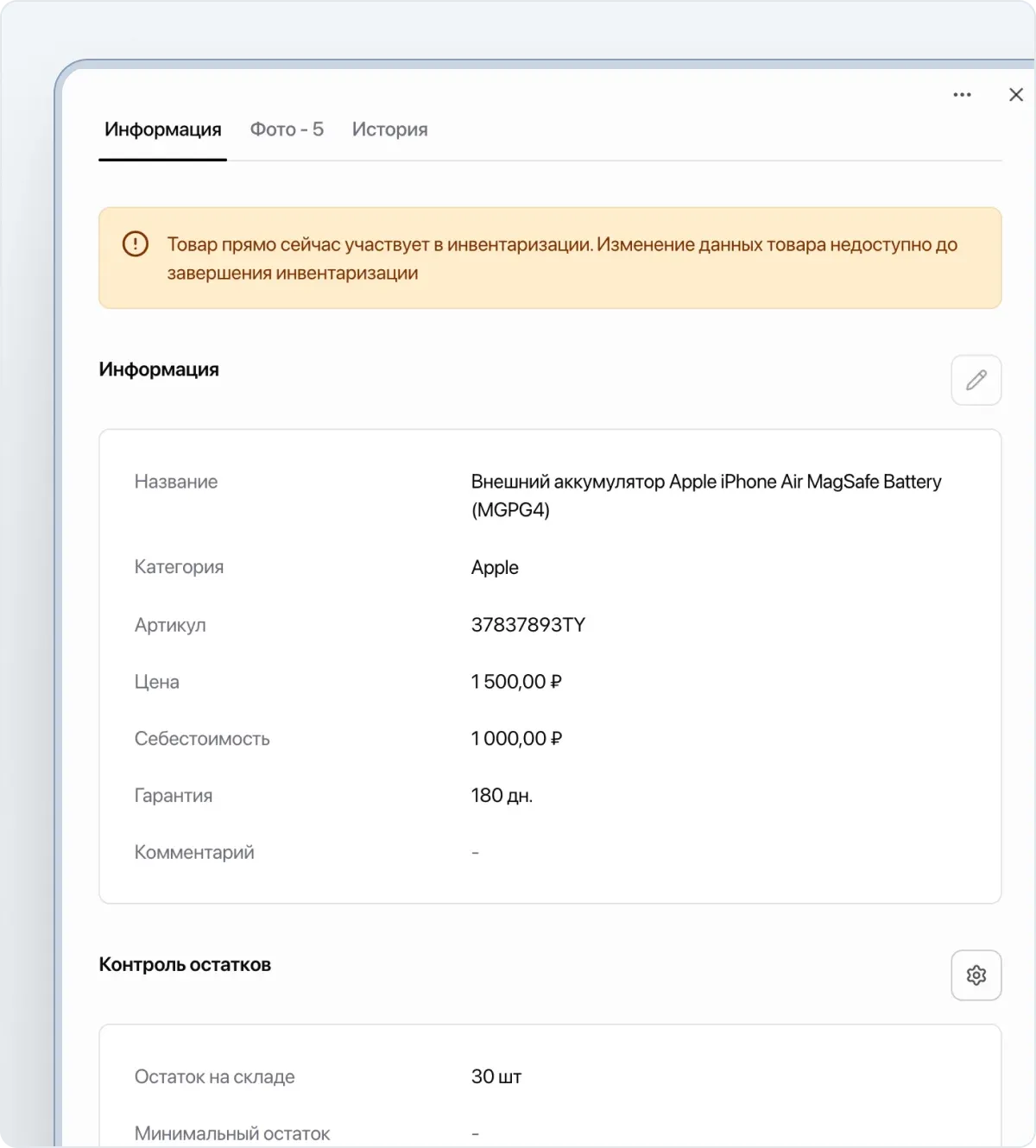The height and width of the screenshot is (1148, 1036).
Task: Open stock control settings gear icon
Action: tap(976, 975)
